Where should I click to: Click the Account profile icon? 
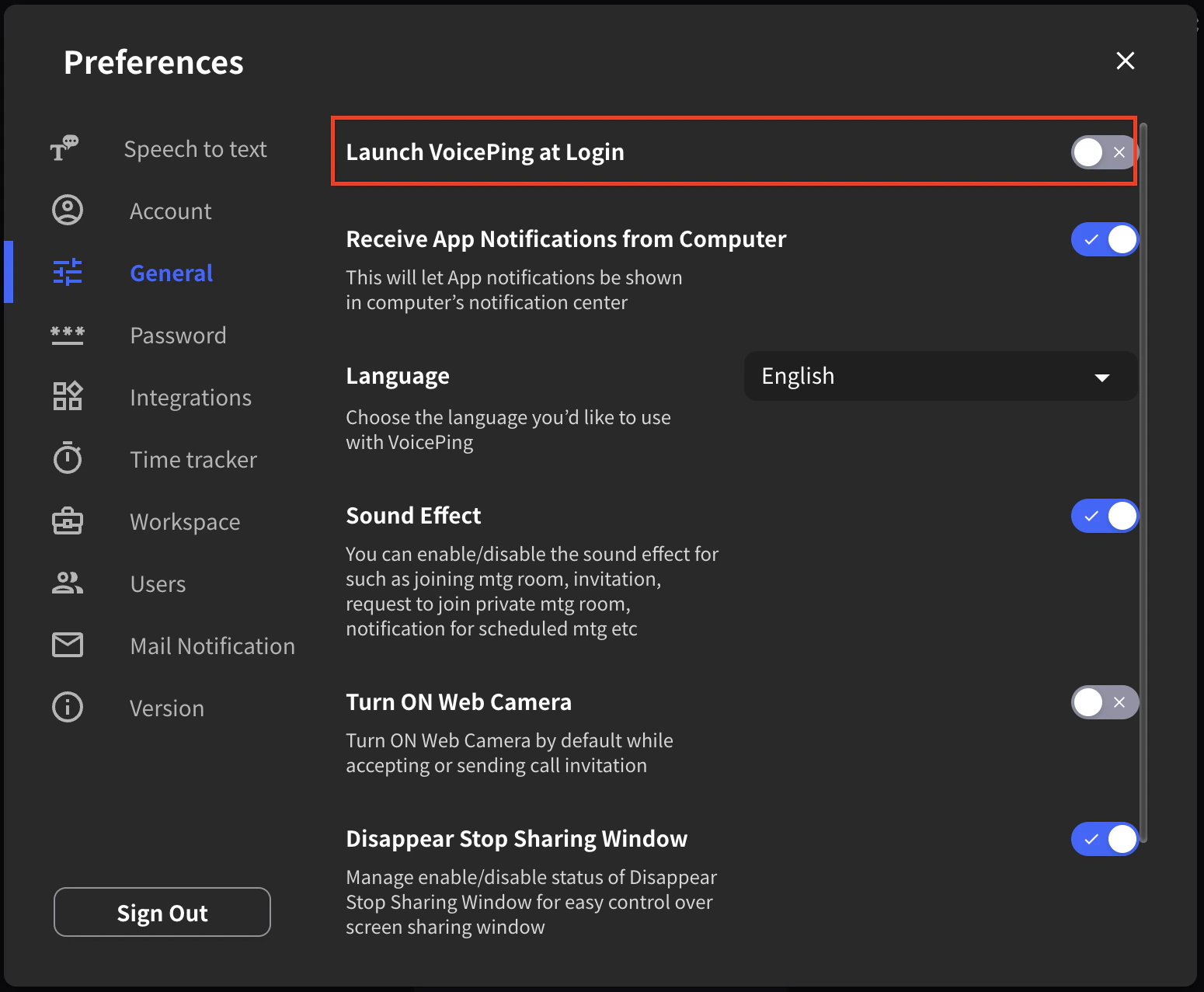[68, 210]
